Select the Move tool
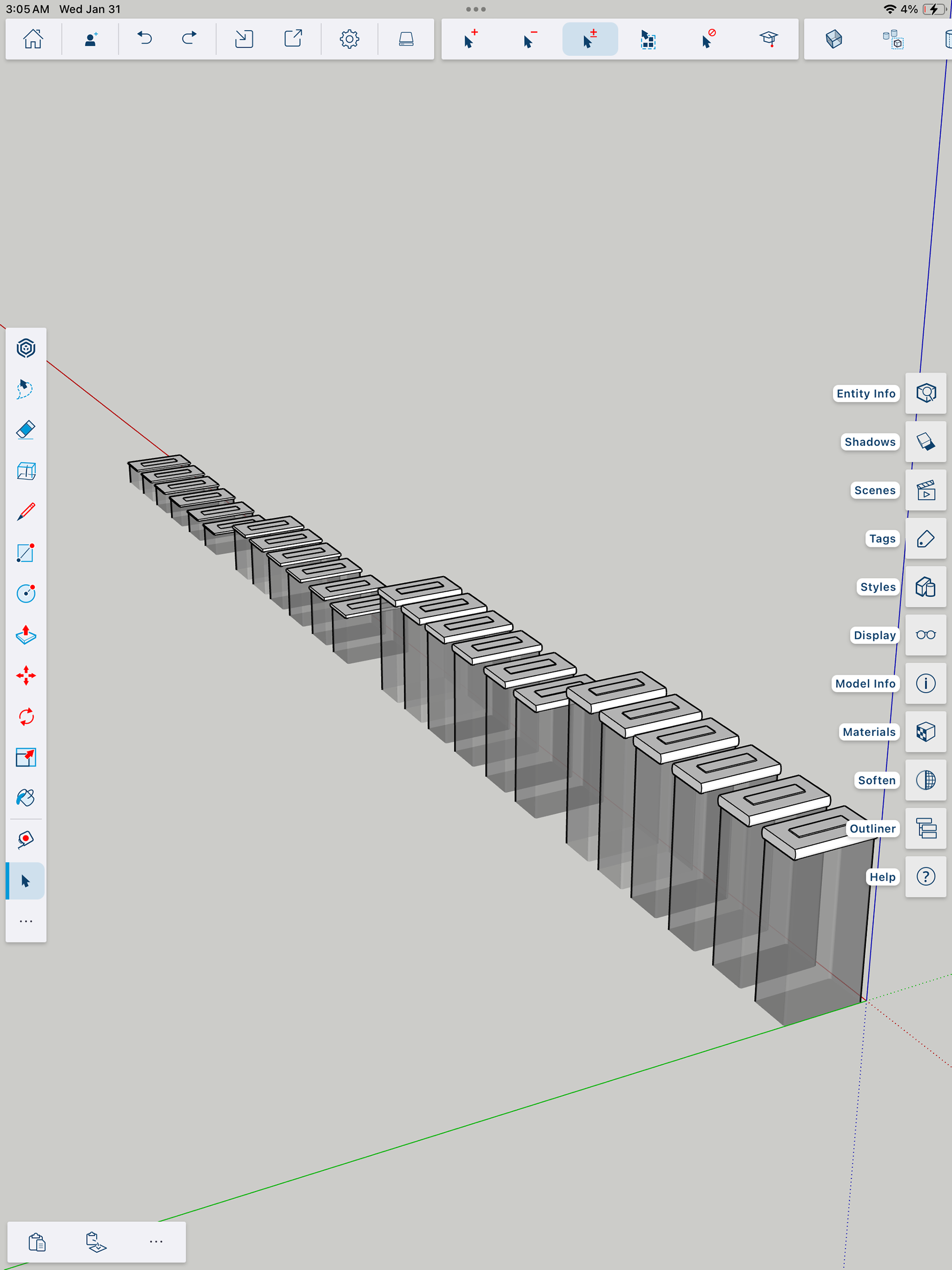The height and width of the screenshot is (1270, 952). 26,675
